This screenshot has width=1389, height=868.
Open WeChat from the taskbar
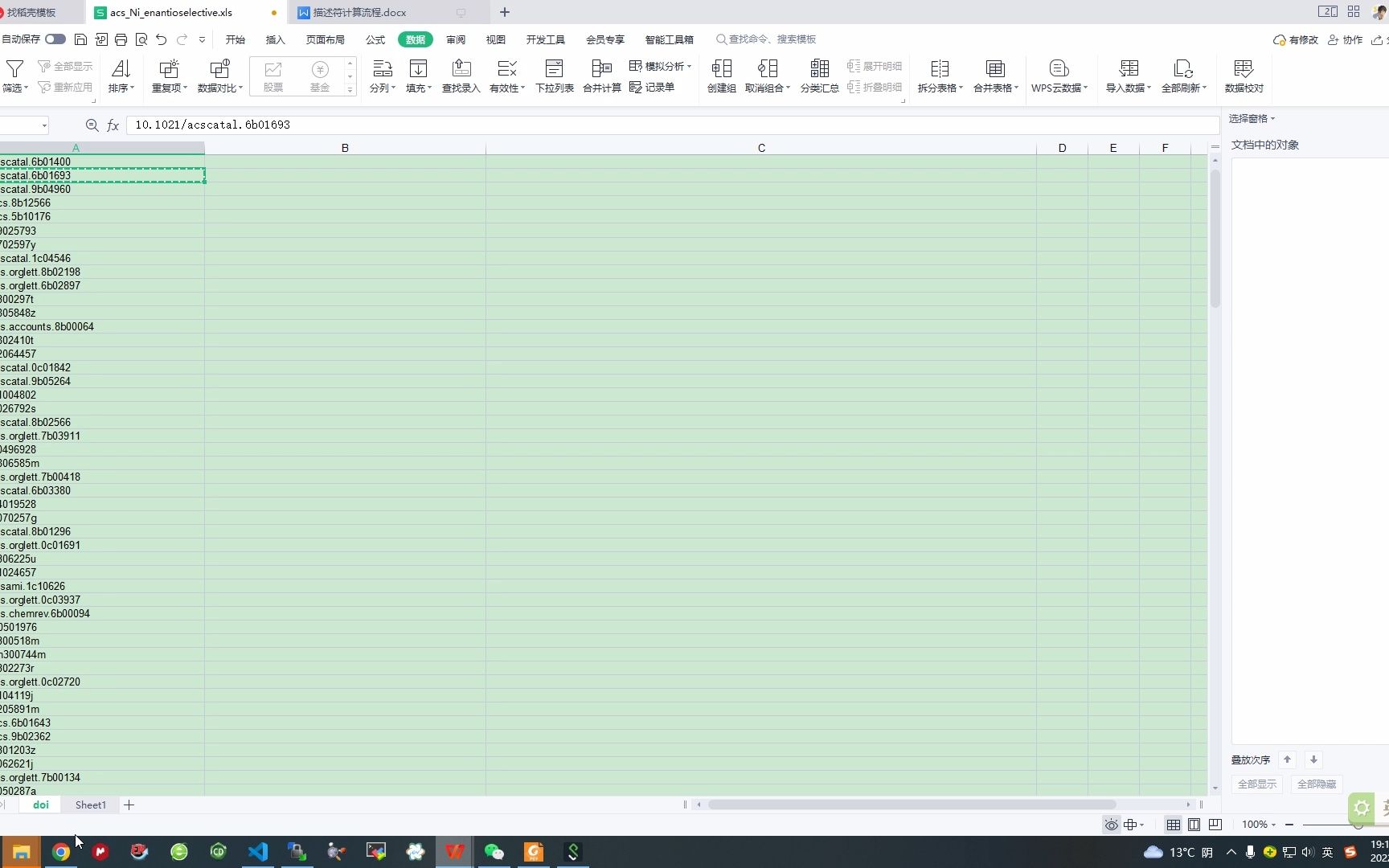pyautogui.click(x=494, y=852)
